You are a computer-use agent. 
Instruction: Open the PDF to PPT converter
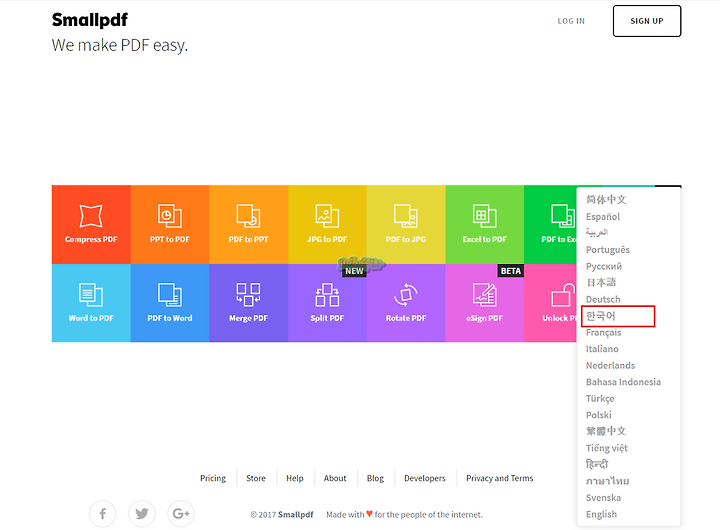248,224
